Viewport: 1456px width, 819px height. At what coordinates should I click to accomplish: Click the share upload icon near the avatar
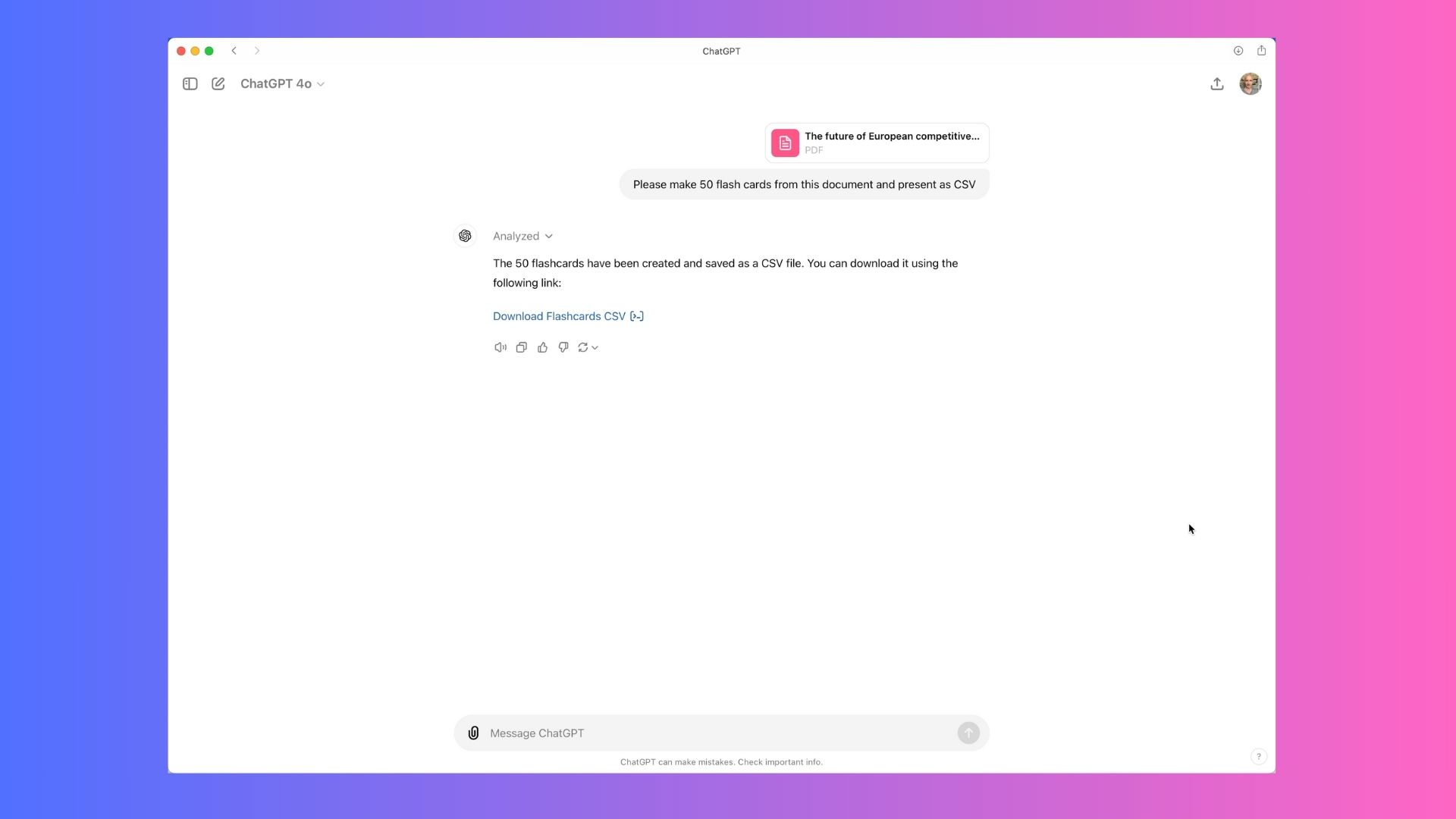1216,83
